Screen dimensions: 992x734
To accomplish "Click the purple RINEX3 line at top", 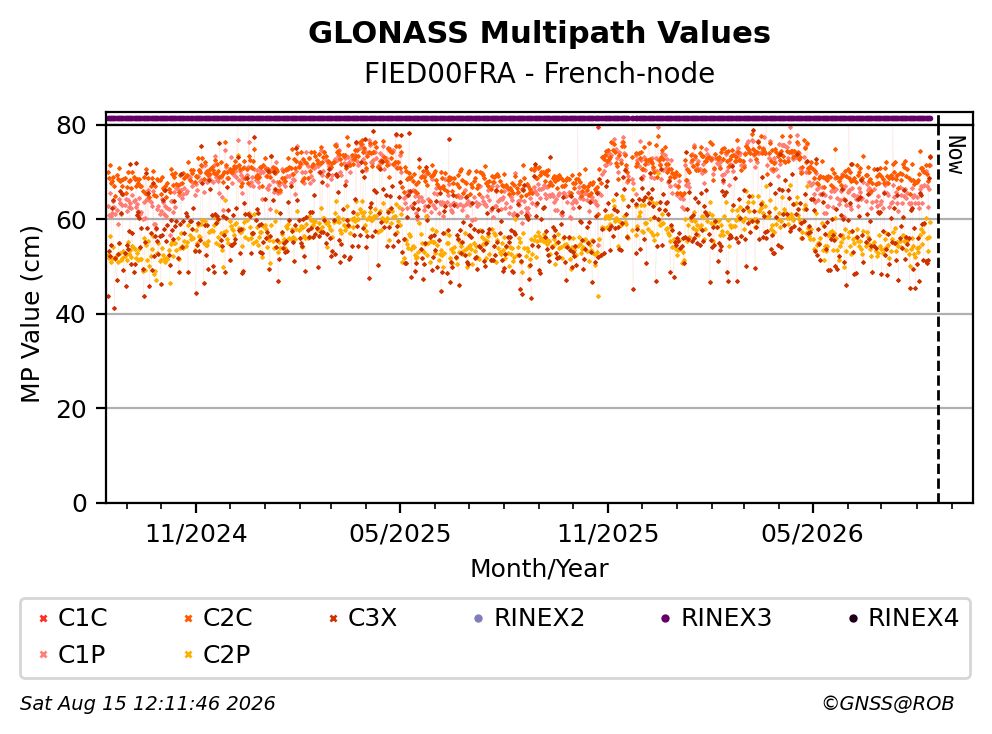I will pyautogui.click(x=519, y=118).
